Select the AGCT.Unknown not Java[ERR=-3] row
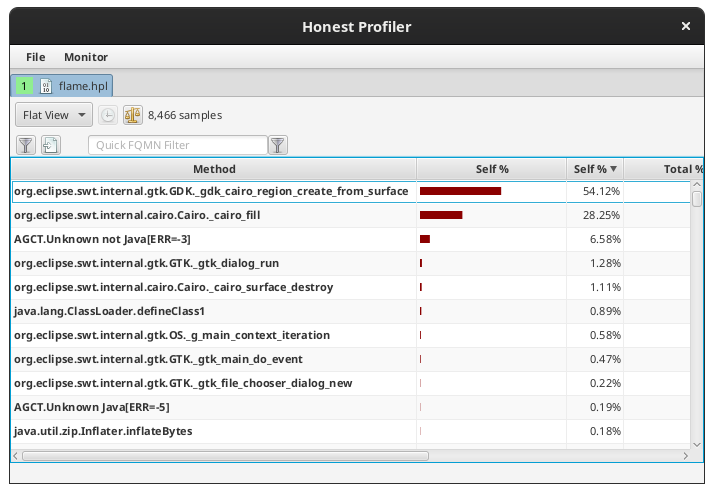The width and height of the screenshot is (714, 493). 351,239
